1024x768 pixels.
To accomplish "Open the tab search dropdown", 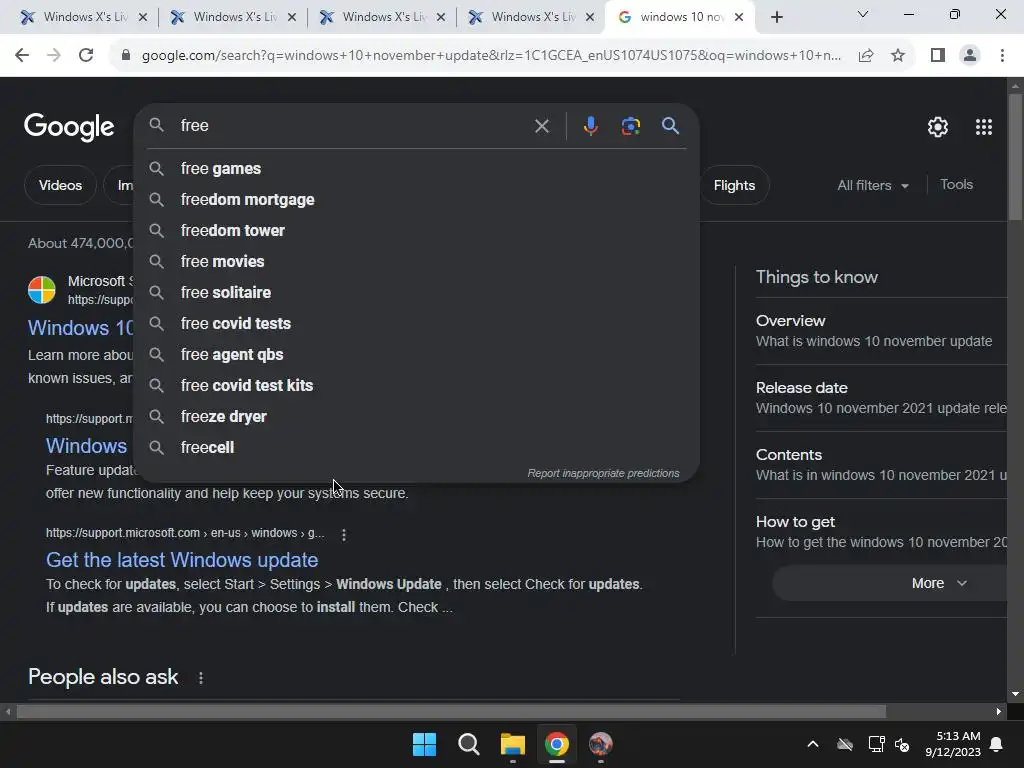I will (x=863, y=14).
